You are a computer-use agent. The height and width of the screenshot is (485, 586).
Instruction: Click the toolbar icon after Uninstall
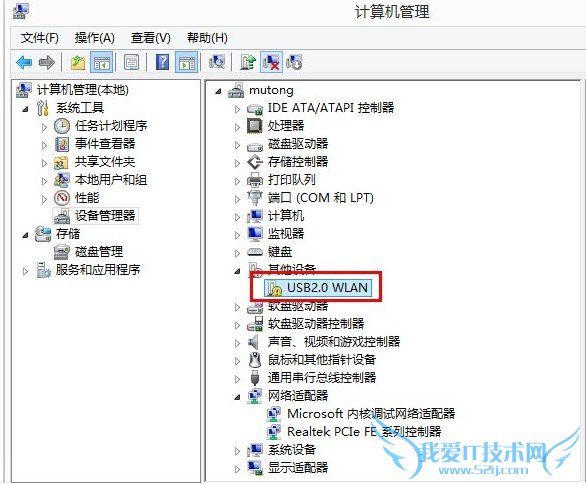pyautogui.click(x=294, y=62)
